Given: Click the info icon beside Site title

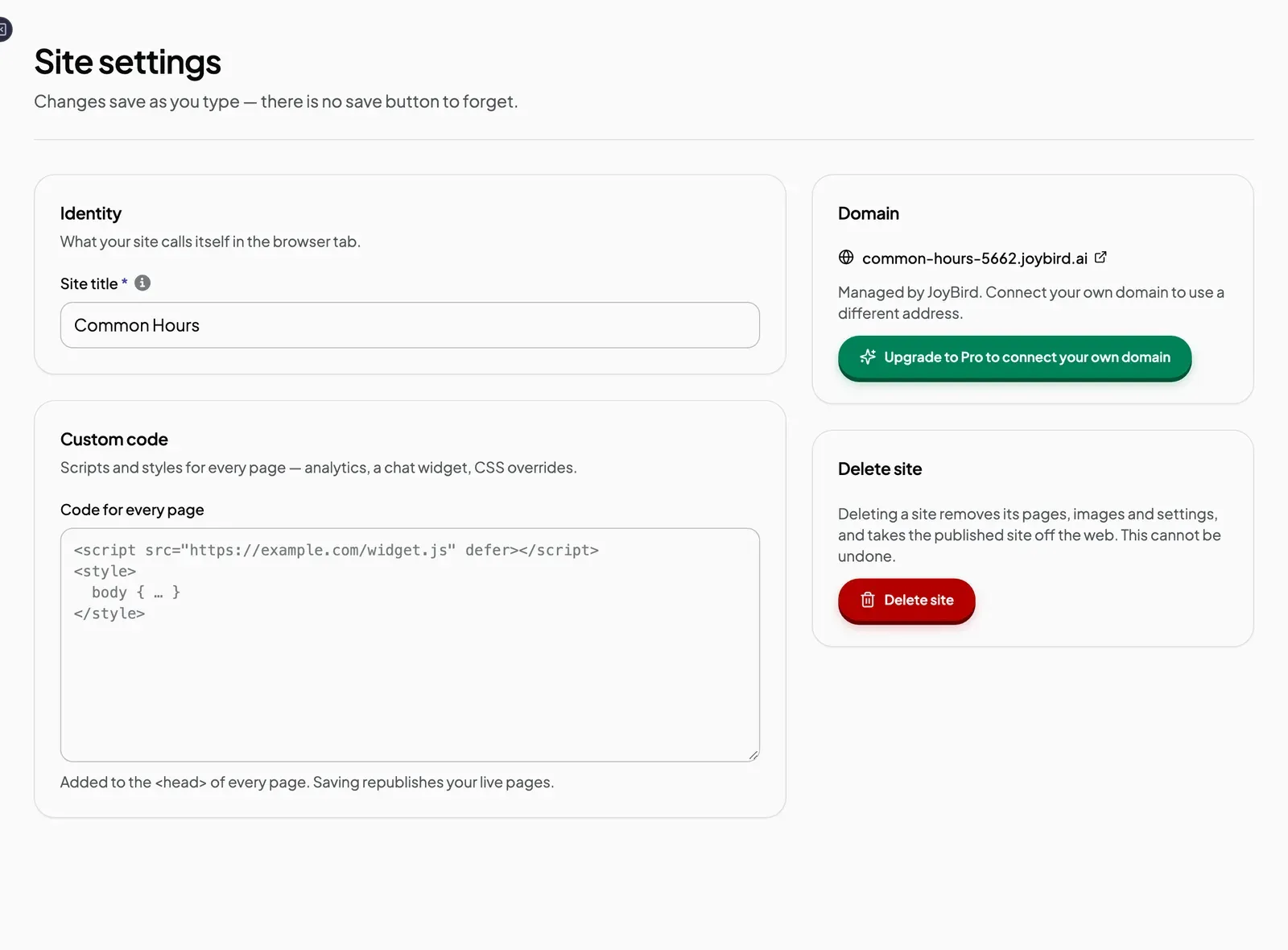Looking at the screenshot, I should point(142,283).
